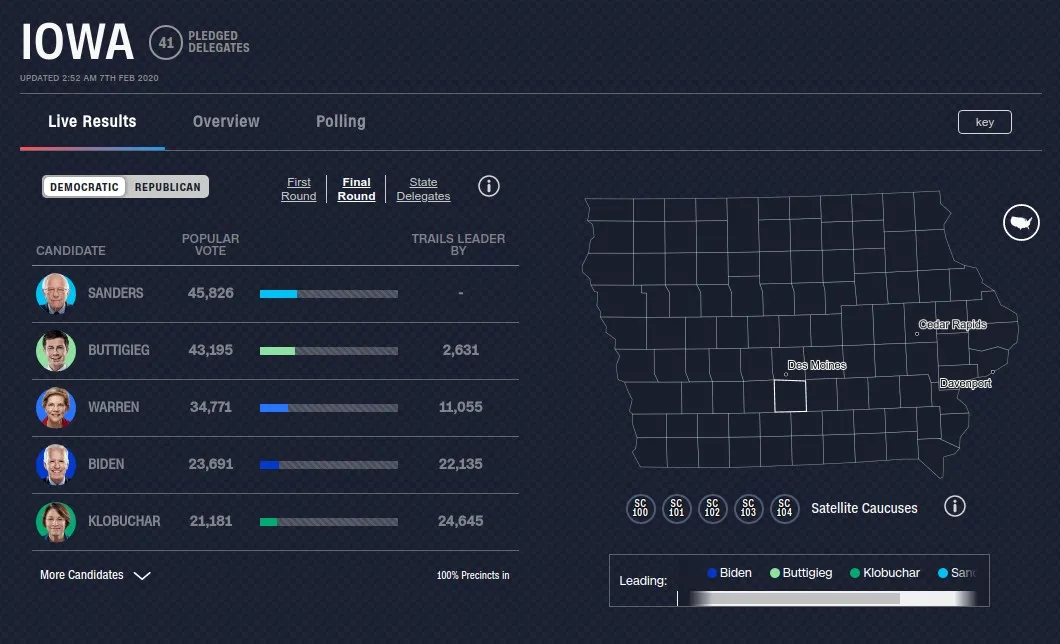Click the 41 pledged delegates circle
1060x644 pixels.
pyautogui.click(x=166, y=43)
